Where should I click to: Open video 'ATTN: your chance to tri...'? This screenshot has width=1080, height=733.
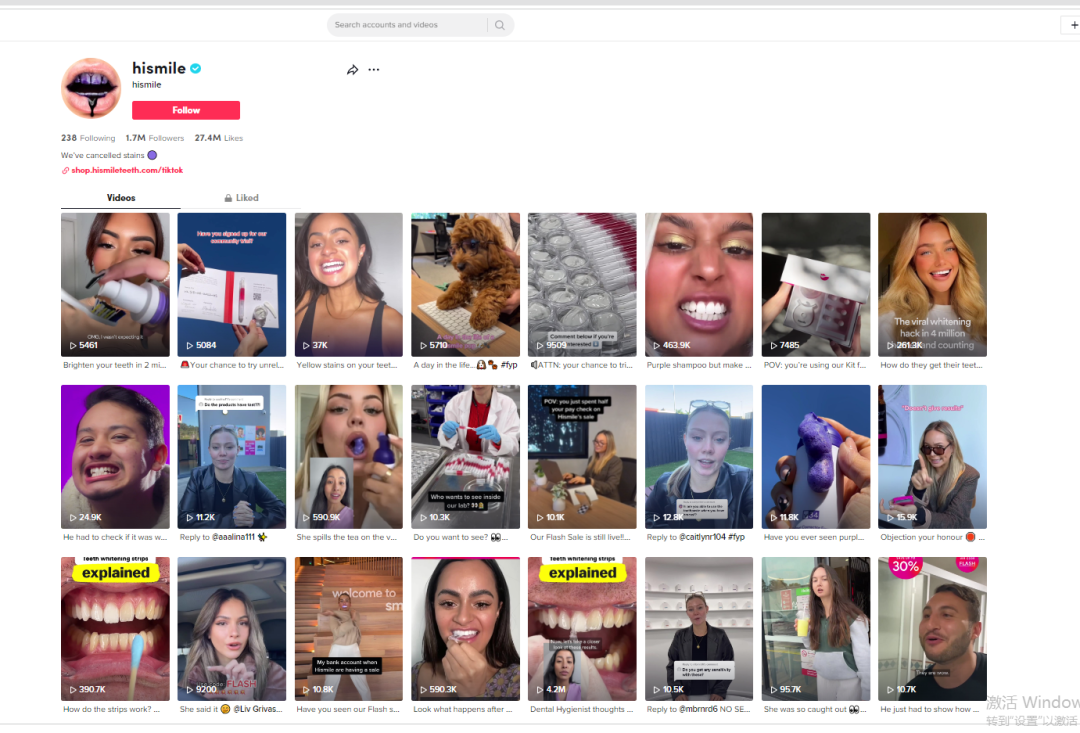pyautogui.click(x=582, y=285)
